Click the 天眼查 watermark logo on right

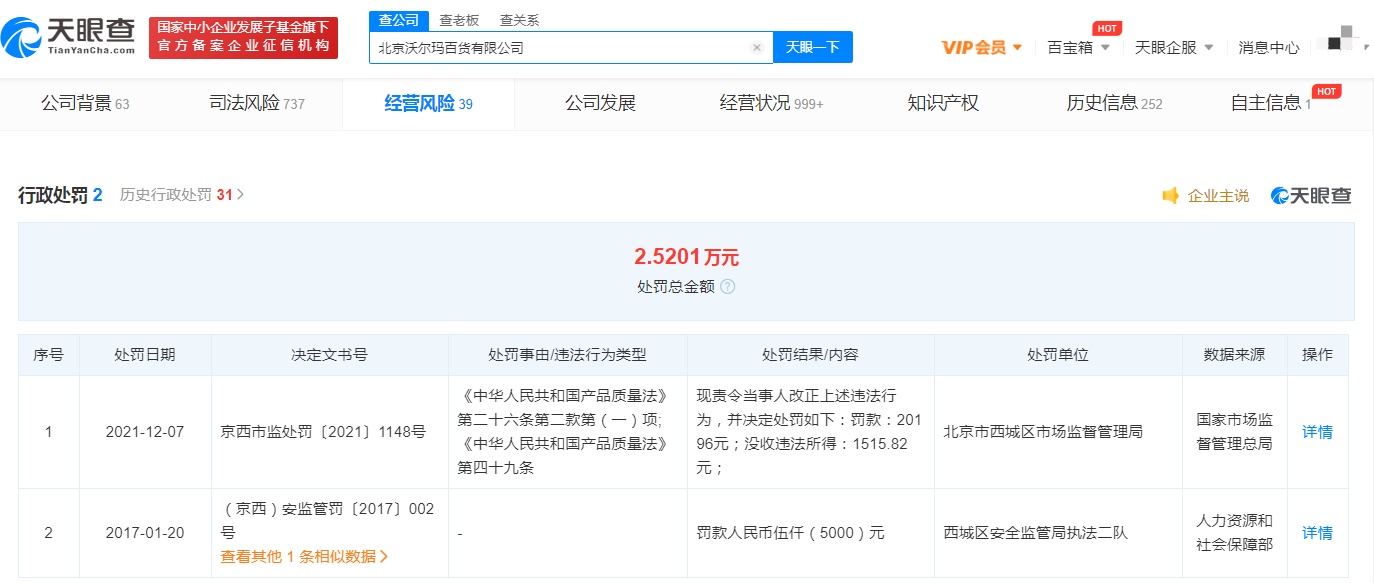click(x=1311, y=196)
